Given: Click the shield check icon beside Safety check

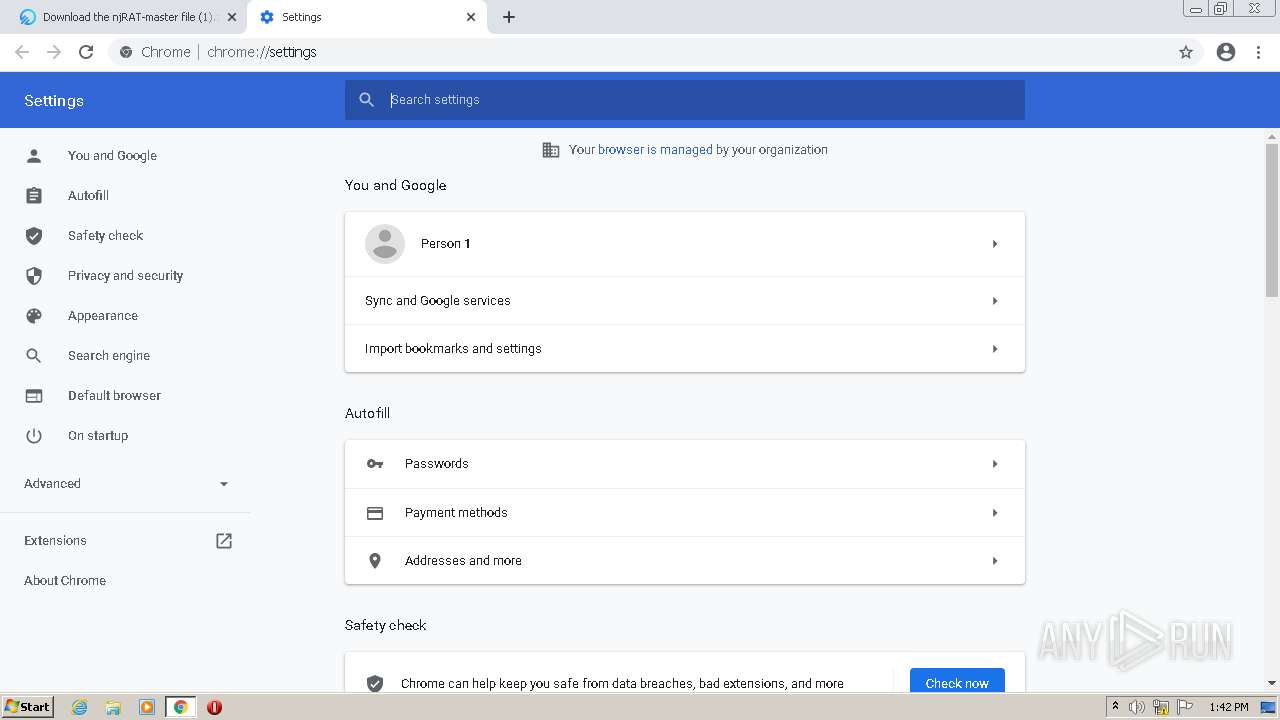Looking at the screenshot, I should click(34, 235).
